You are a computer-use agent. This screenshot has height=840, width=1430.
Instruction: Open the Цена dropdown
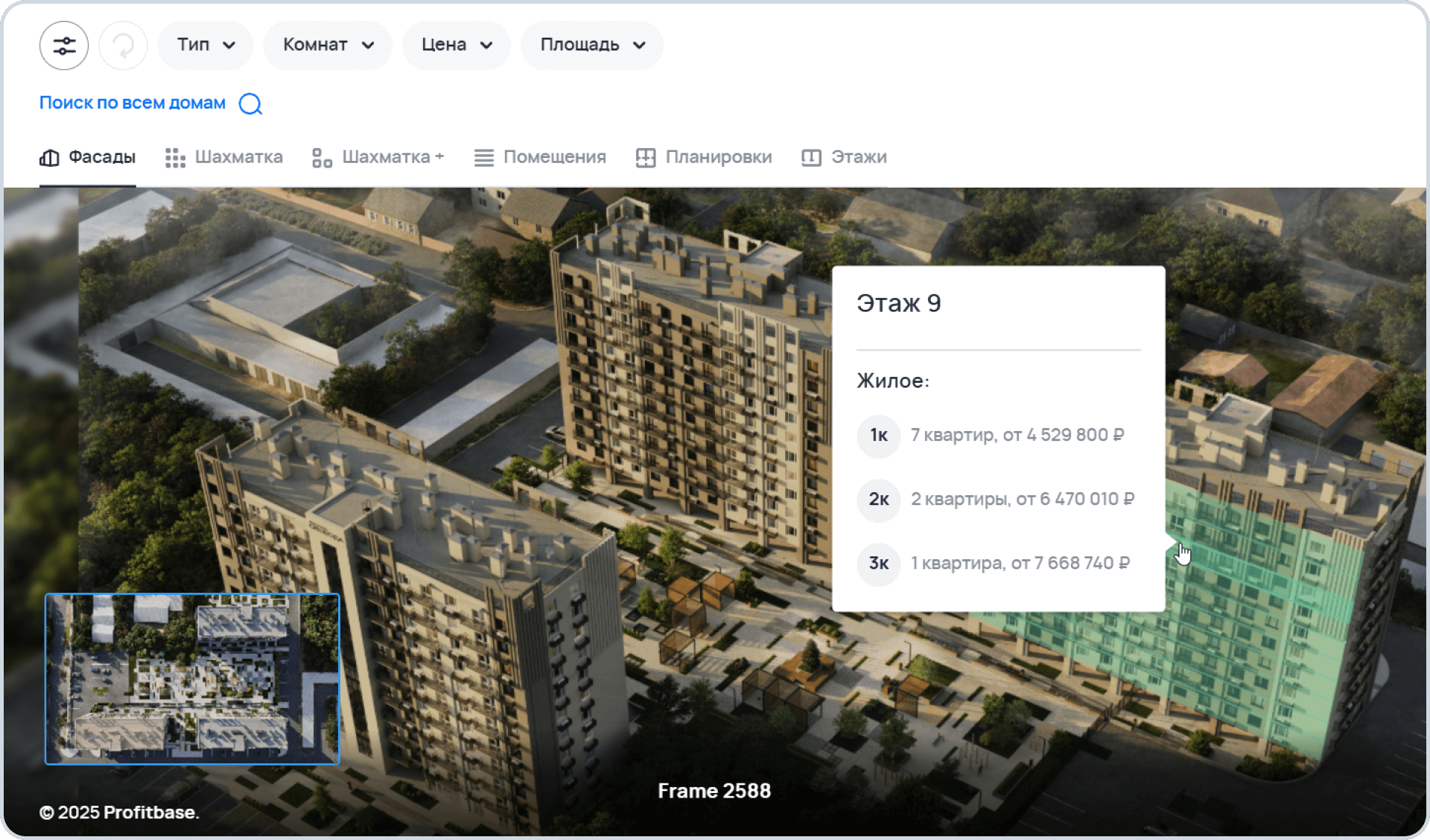pos(457,45)
